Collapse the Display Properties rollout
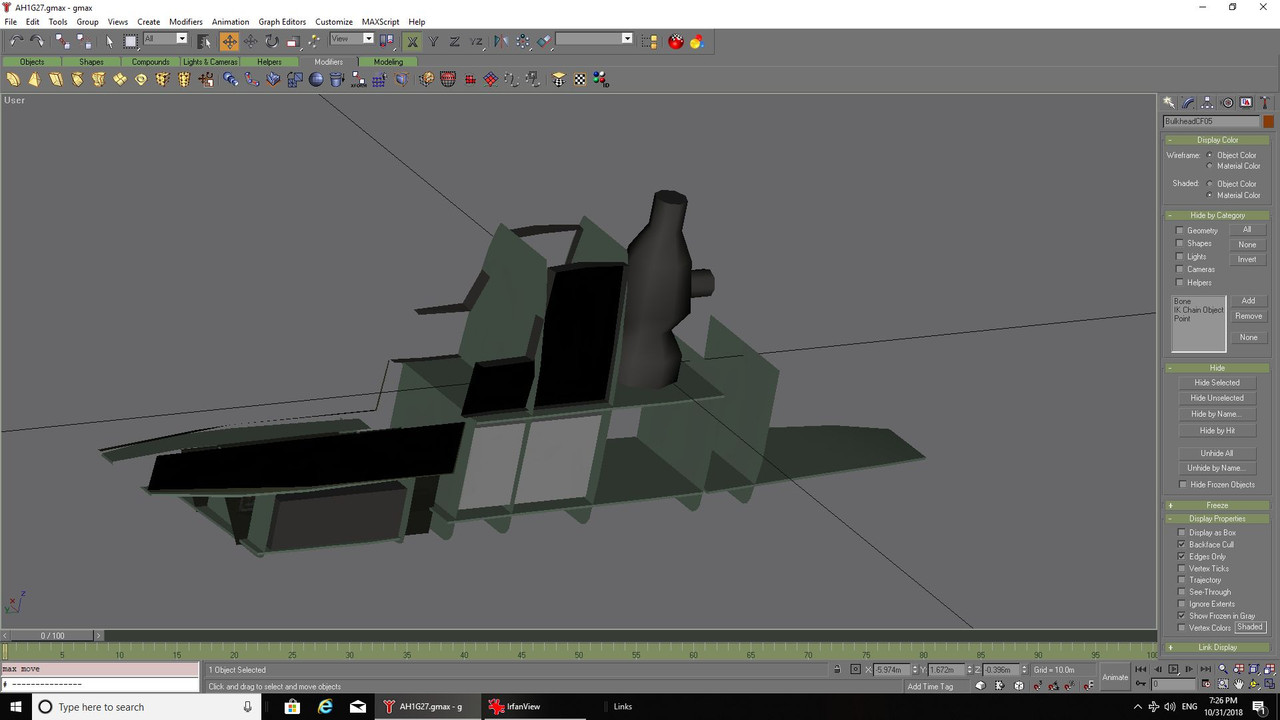The height and width of the screenshot is (720, 1280). click(x=1217, y=519)
